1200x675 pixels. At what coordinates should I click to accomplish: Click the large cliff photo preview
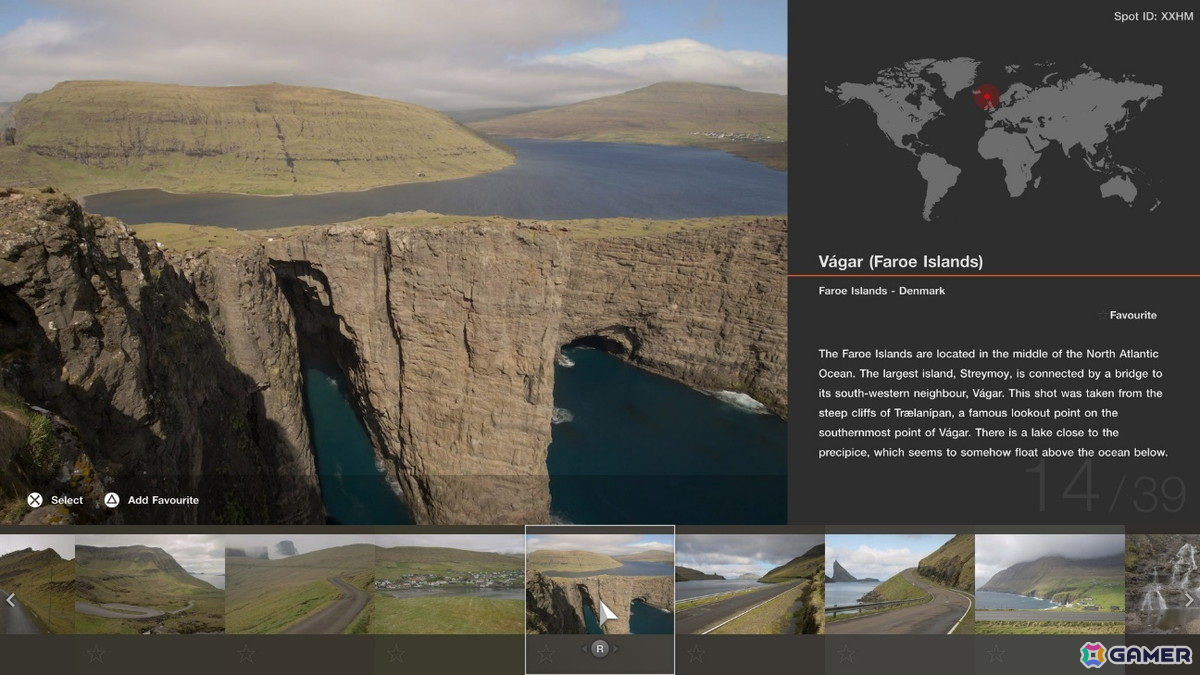click(394, 262)
